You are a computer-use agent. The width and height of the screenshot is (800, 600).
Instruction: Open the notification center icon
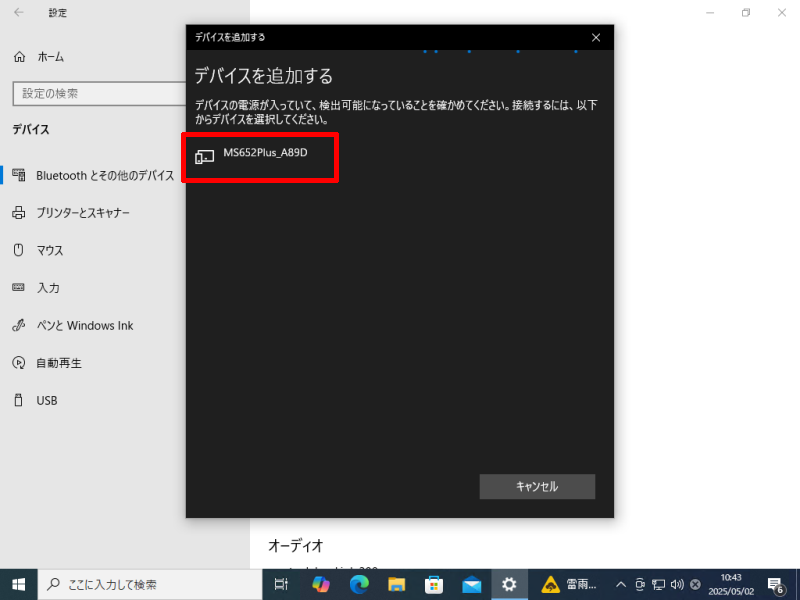click(776, 585)
